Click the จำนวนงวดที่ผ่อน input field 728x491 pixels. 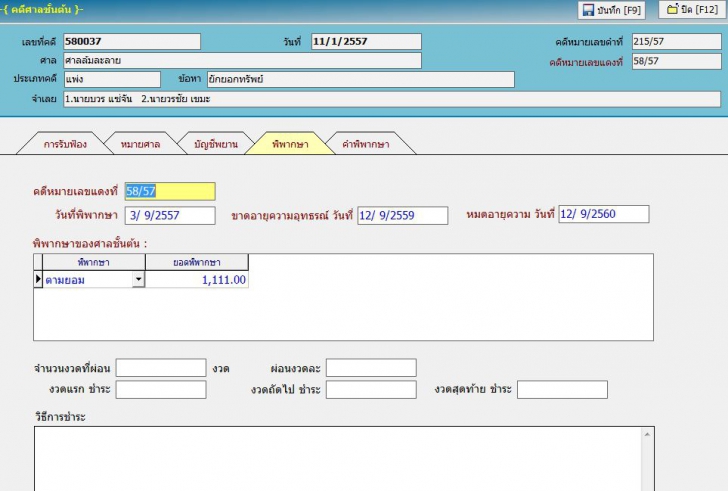pyautogui.click(x=161, y=368)
